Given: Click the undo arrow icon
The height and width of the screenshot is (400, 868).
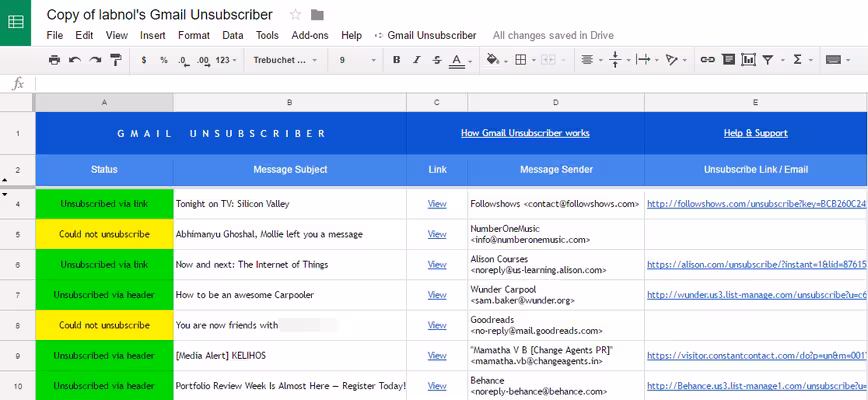Looking at the screenshot, I should 75,60.
